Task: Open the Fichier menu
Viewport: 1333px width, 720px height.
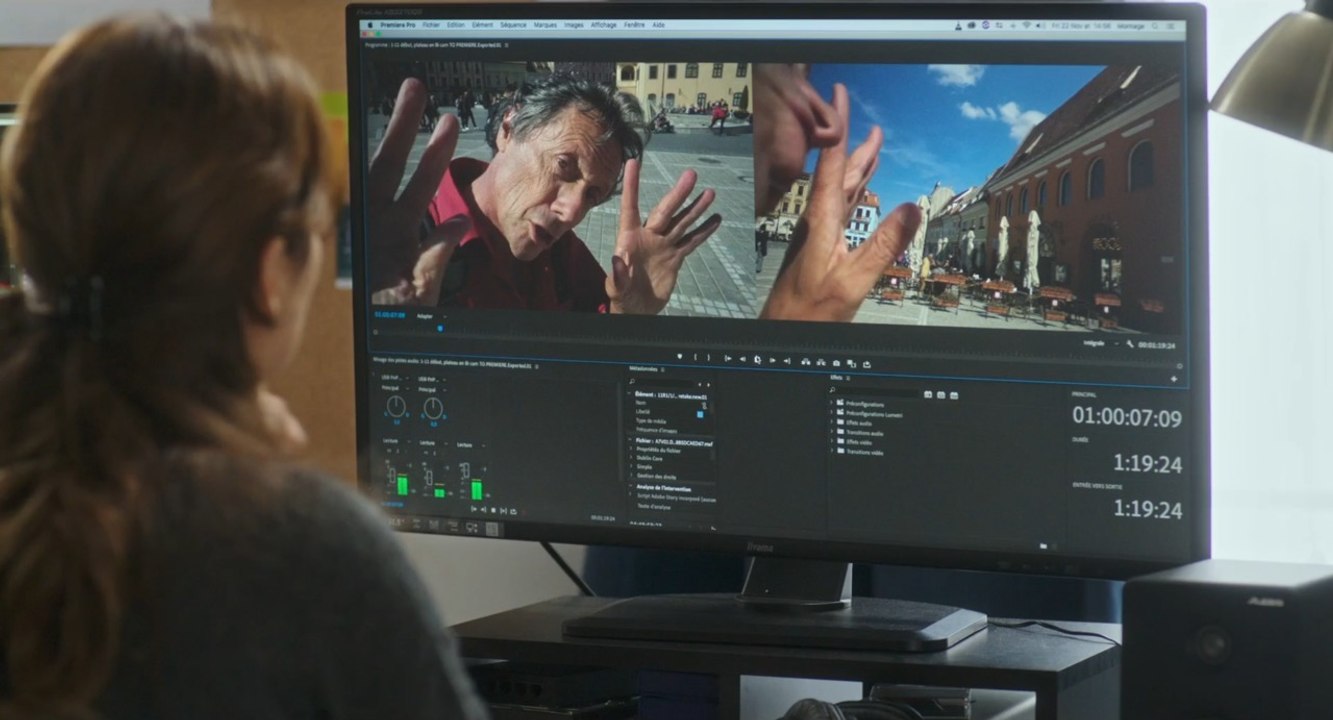Action: (431, 25)
